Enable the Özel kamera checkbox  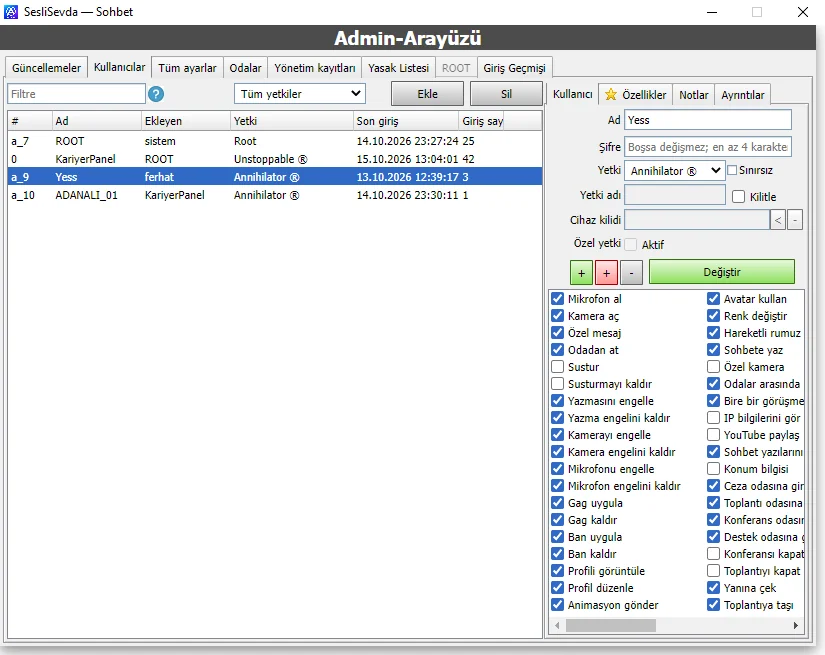[x=713, y=366]
